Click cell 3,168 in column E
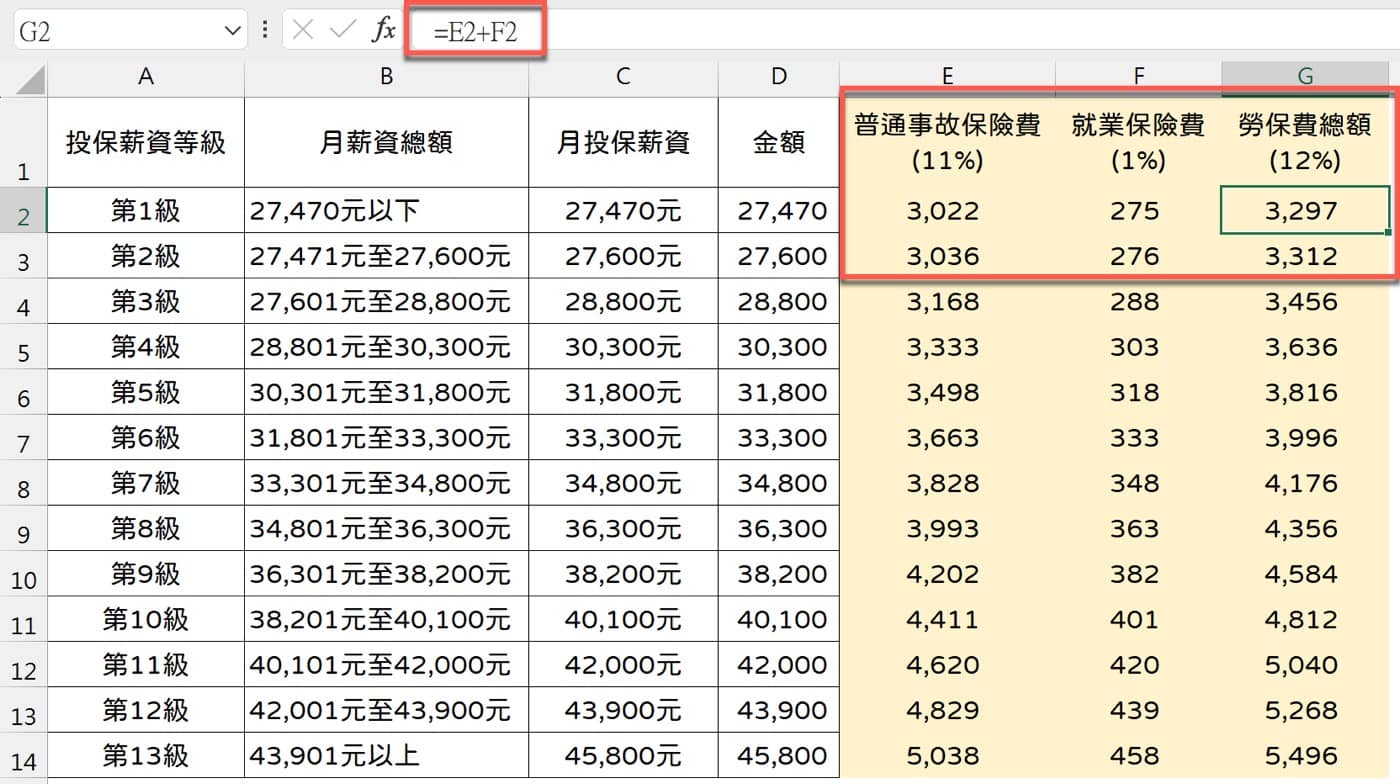1400x784 pixels. [x=947, y=301]
